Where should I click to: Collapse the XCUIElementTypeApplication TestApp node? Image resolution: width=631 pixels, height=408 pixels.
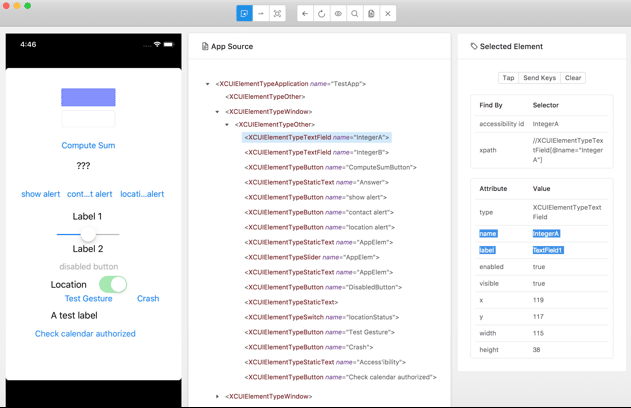208,84
